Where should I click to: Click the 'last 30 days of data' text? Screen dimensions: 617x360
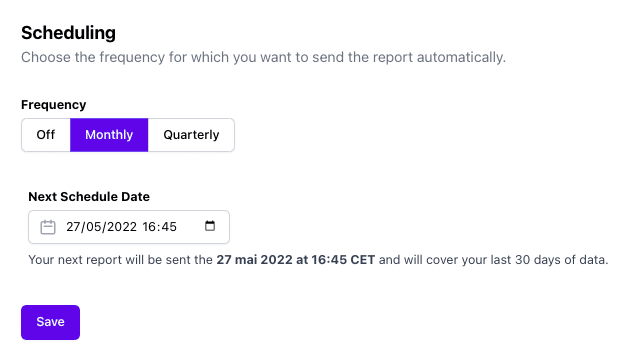pyautogui.click(x=549, y=260)
